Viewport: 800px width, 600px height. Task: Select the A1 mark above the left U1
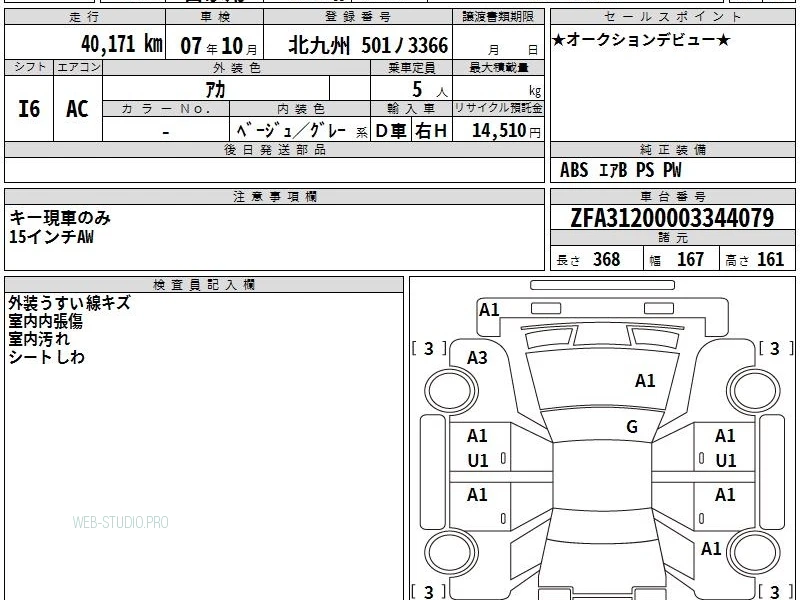point(477,436)
